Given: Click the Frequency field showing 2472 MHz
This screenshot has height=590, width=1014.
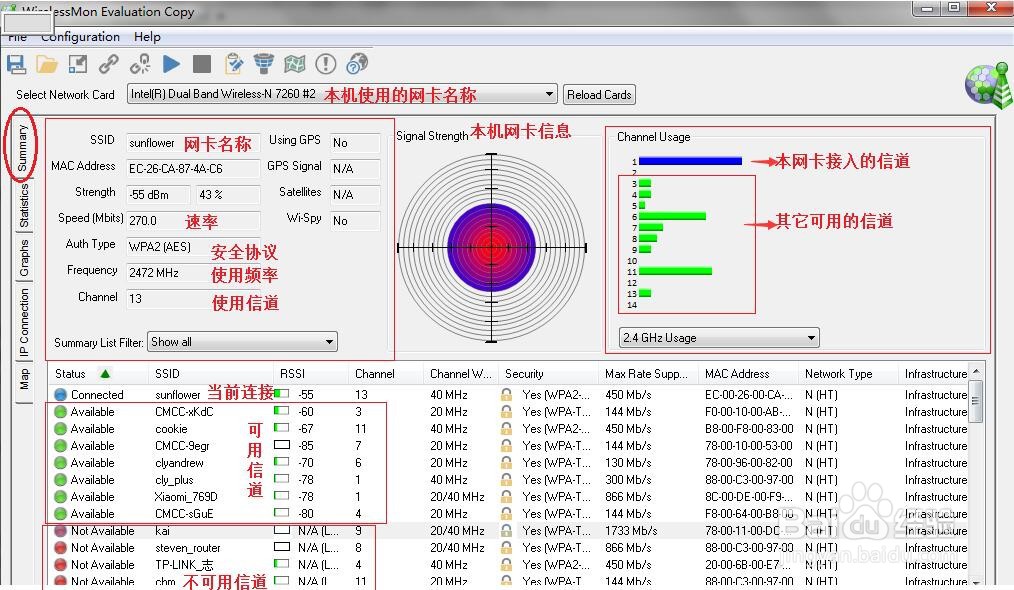Looking at the screenshot, I should click(193, 272).
